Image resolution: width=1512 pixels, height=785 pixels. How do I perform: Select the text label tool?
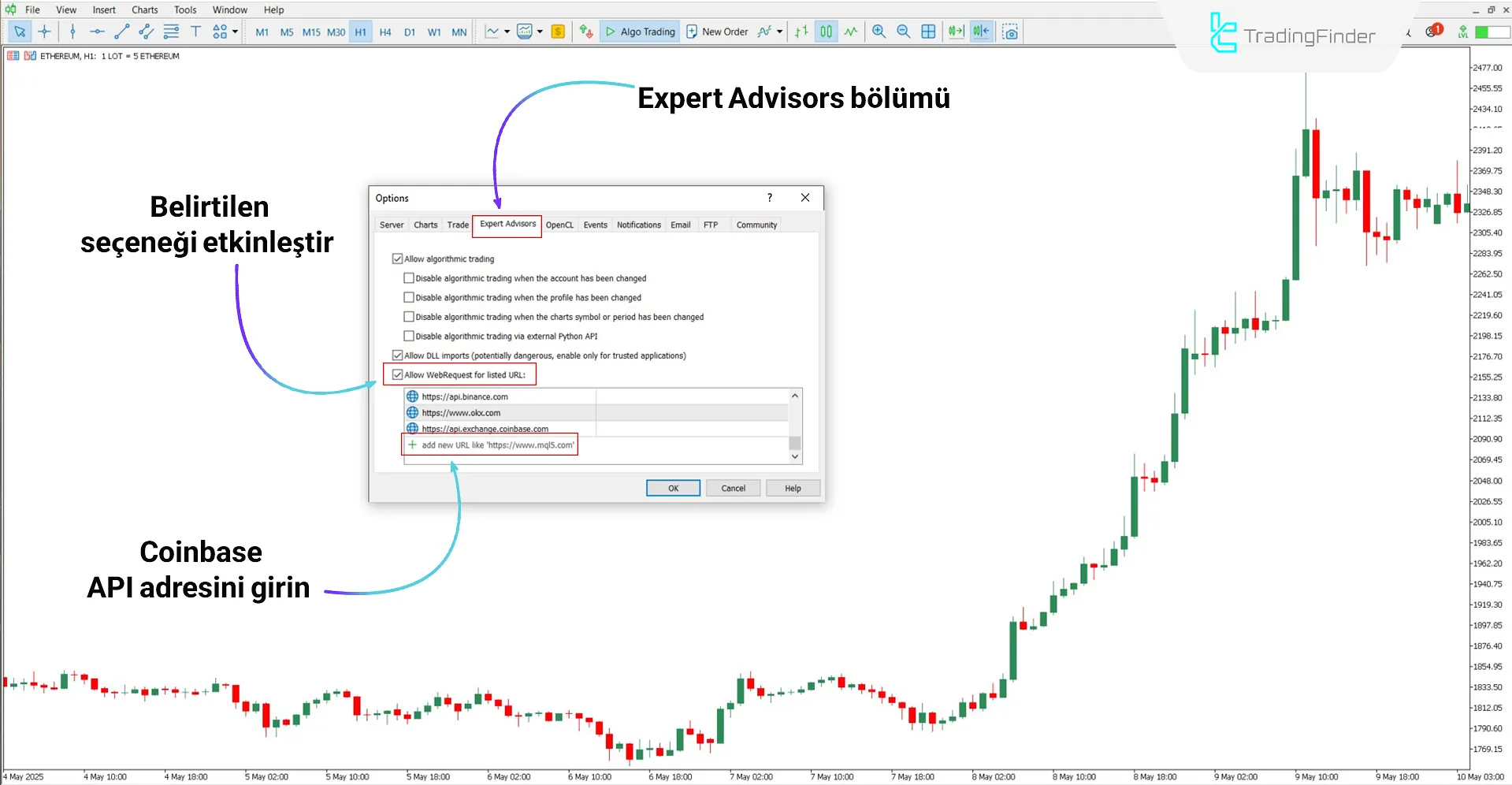(x=195, y=32)
